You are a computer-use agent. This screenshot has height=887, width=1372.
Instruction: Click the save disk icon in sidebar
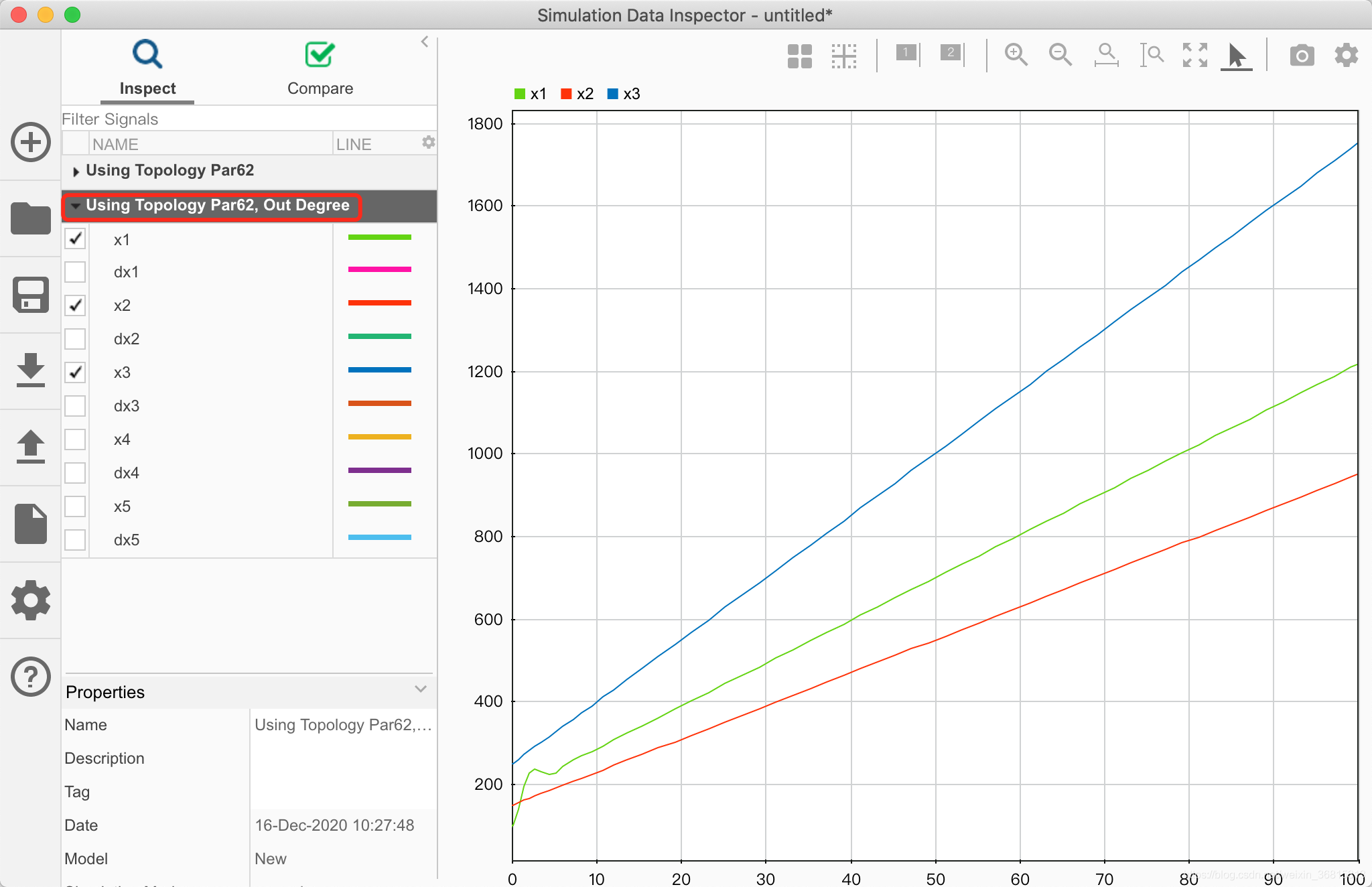tap(31, 295)
